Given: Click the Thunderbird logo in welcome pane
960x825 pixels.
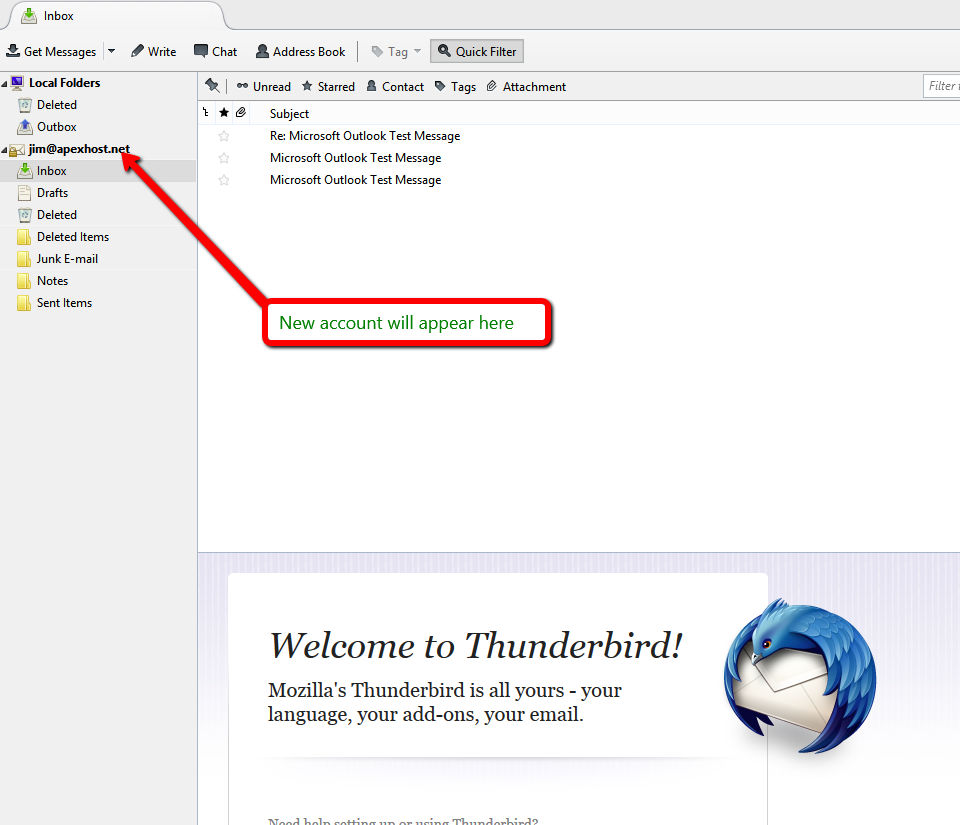Looking at the screenshot, I should 800,676.
